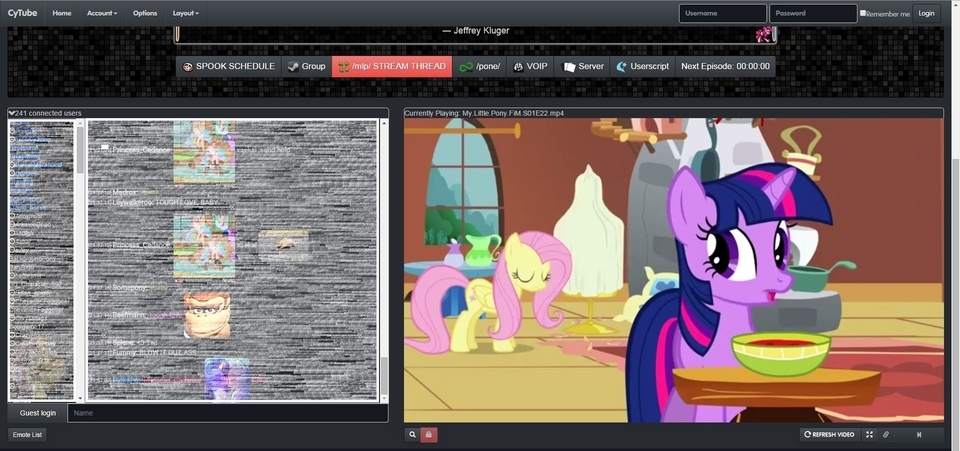Toggle the red playlist lock button
The height and width of the screenshot is (451, 960).
429,434
